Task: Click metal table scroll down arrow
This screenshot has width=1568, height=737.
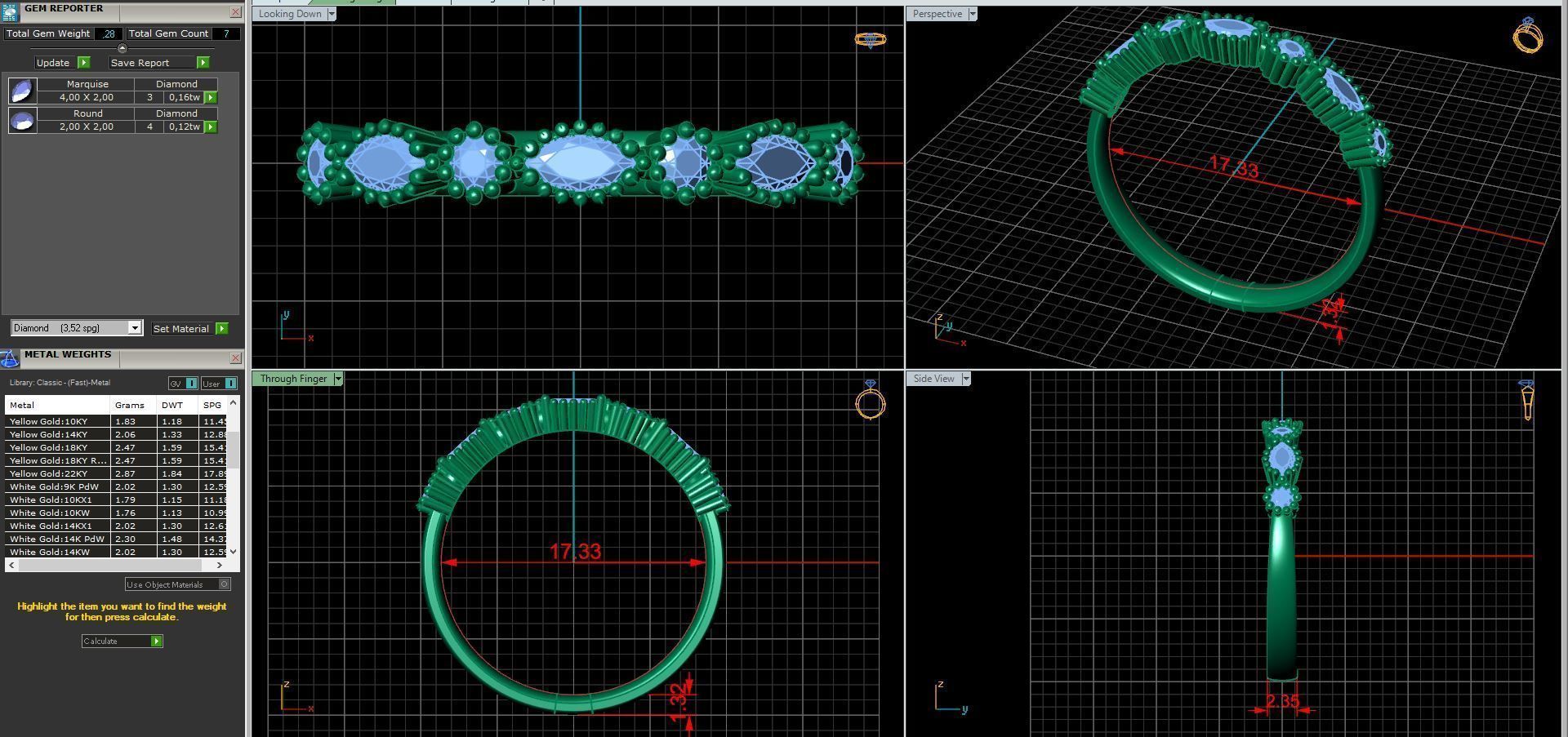Action: click(234, 552)
